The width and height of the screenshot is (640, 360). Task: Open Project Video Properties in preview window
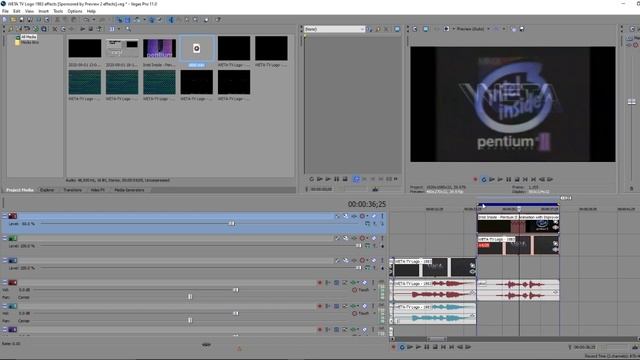click(x=415, y=29)
